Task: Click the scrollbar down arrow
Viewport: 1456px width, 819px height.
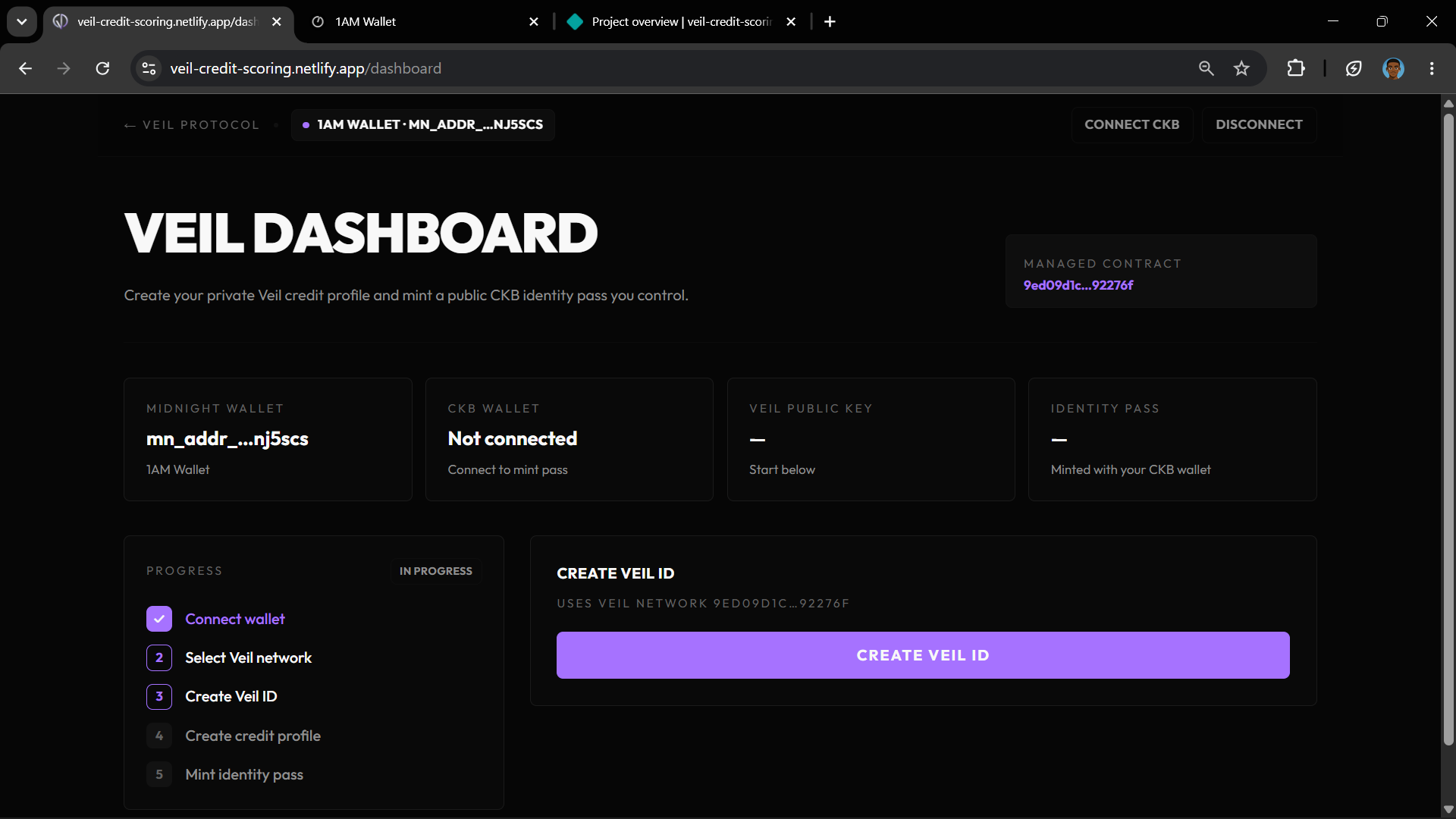Action: tap(1448, 809)
